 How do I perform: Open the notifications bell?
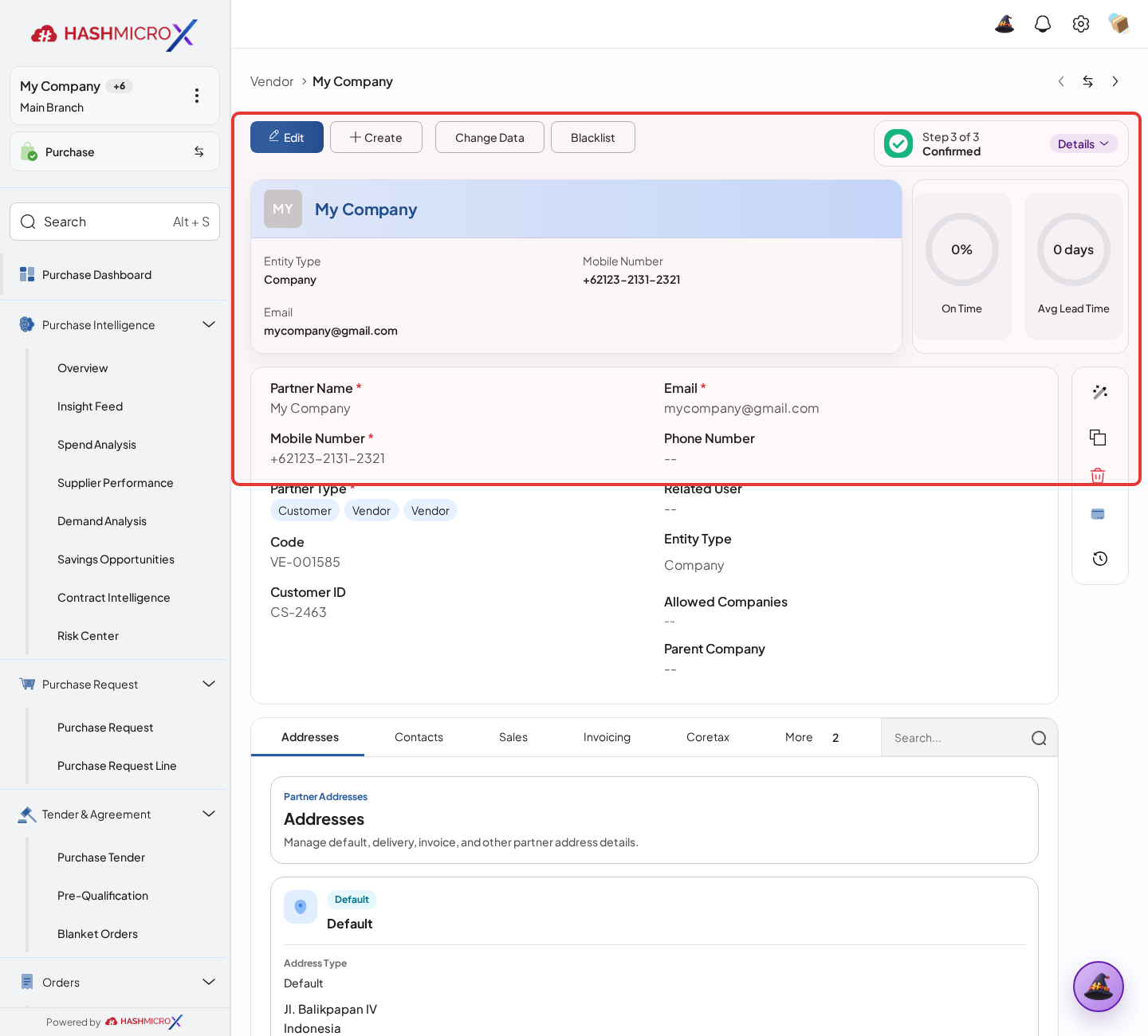click(x=1043, y=24)
